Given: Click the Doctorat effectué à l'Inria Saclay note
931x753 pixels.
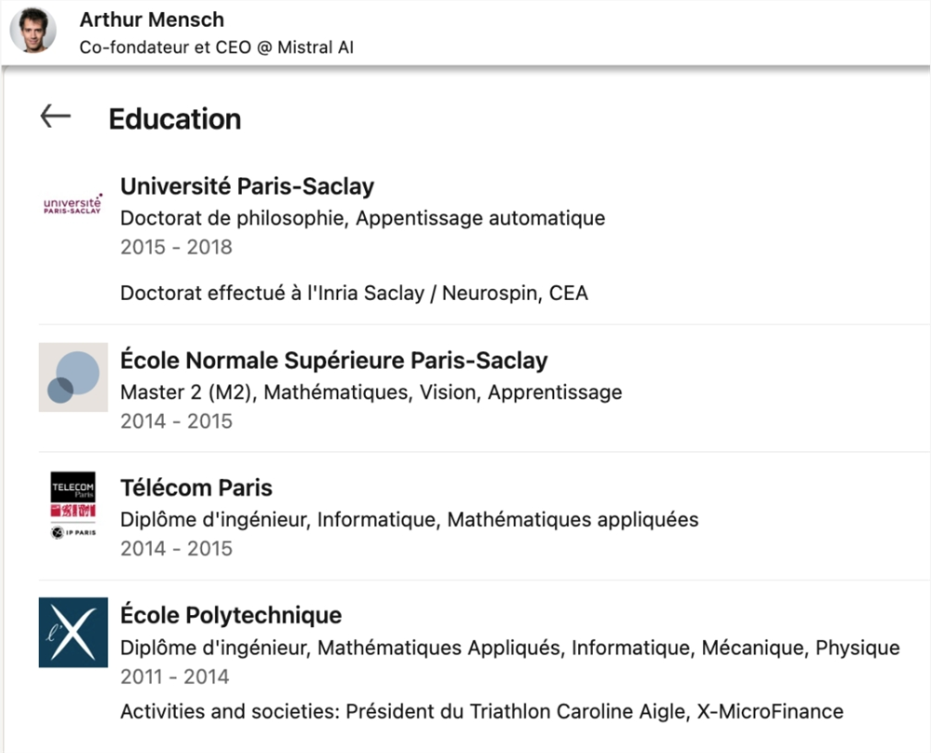Looking at the screenshot, I should tap(354, 293).
